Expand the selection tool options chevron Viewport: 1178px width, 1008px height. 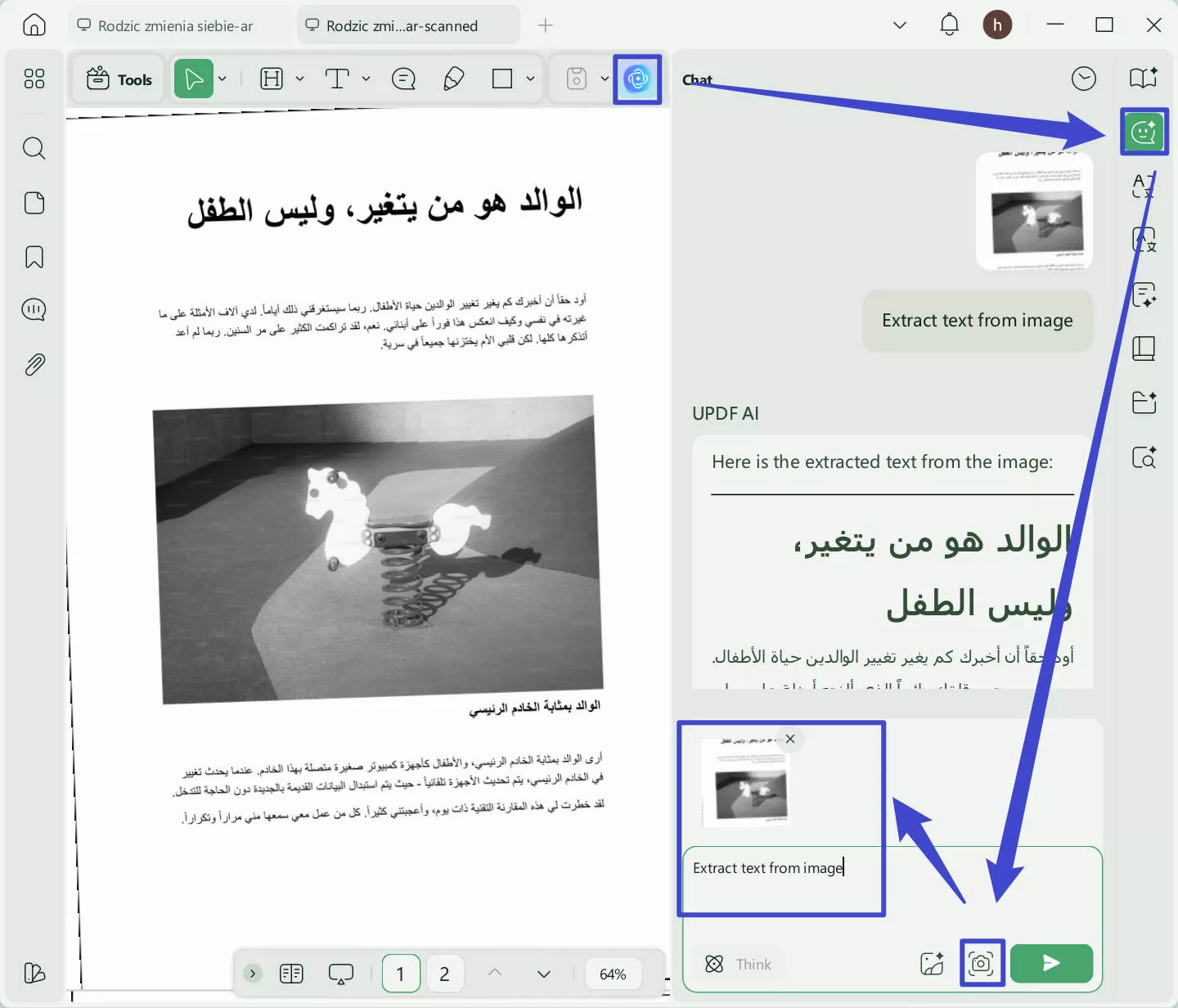[222, 79]
